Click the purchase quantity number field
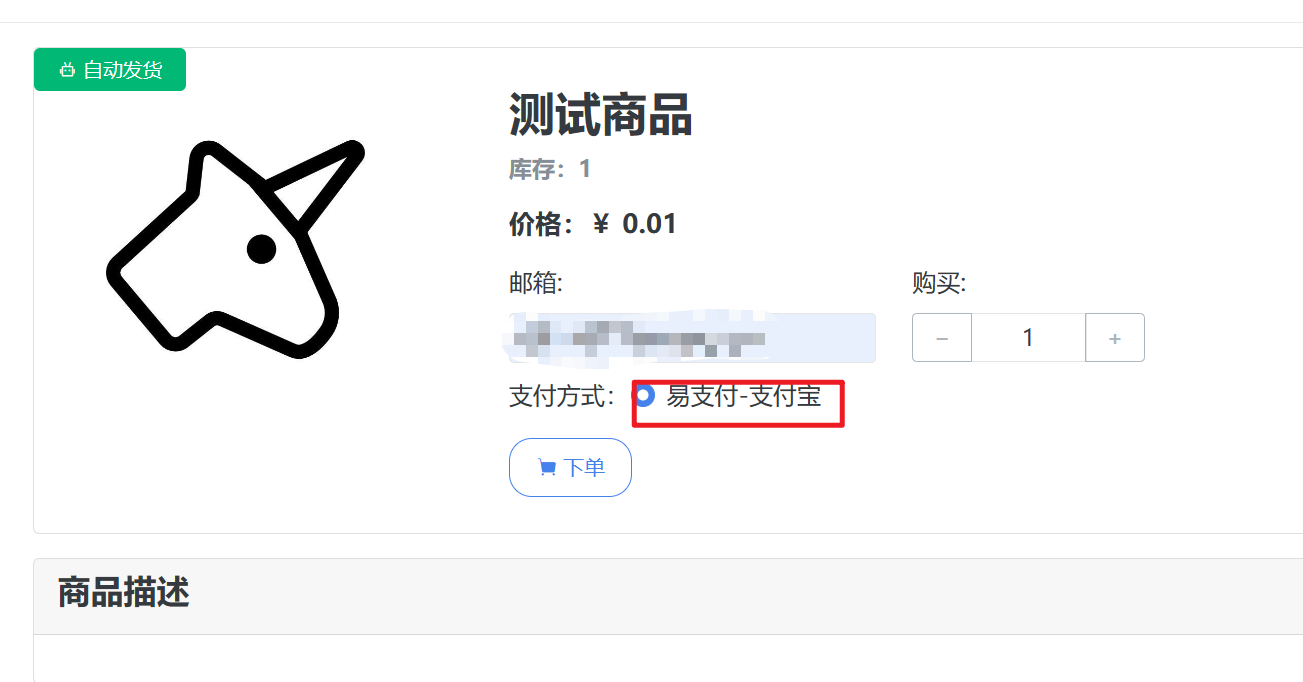 pyautogui.click(x=1028, y=338)
